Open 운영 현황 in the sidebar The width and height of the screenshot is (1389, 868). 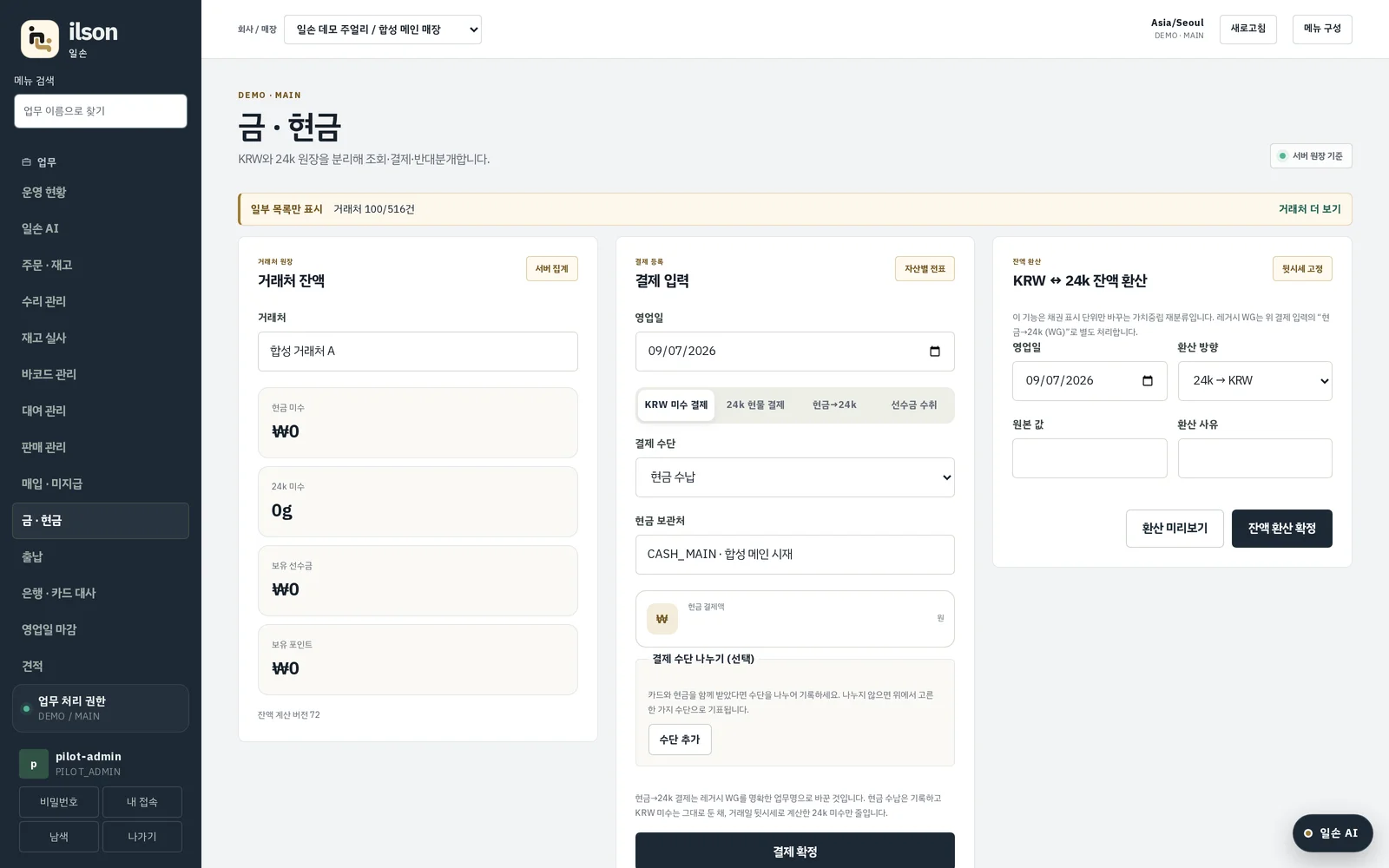coord(101,193)
